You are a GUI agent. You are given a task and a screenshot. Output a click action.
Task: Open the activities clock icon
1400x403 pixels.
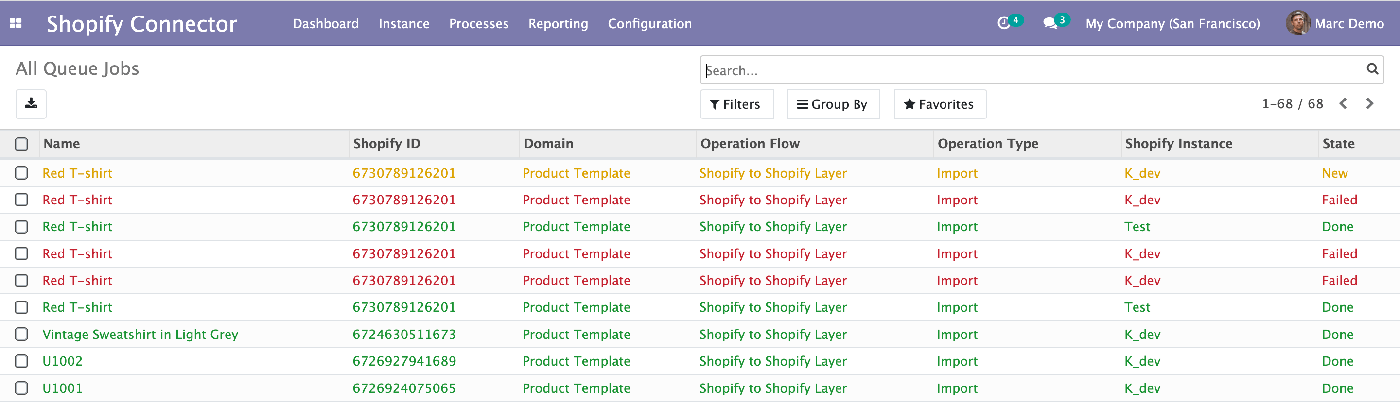[1005, 23]
